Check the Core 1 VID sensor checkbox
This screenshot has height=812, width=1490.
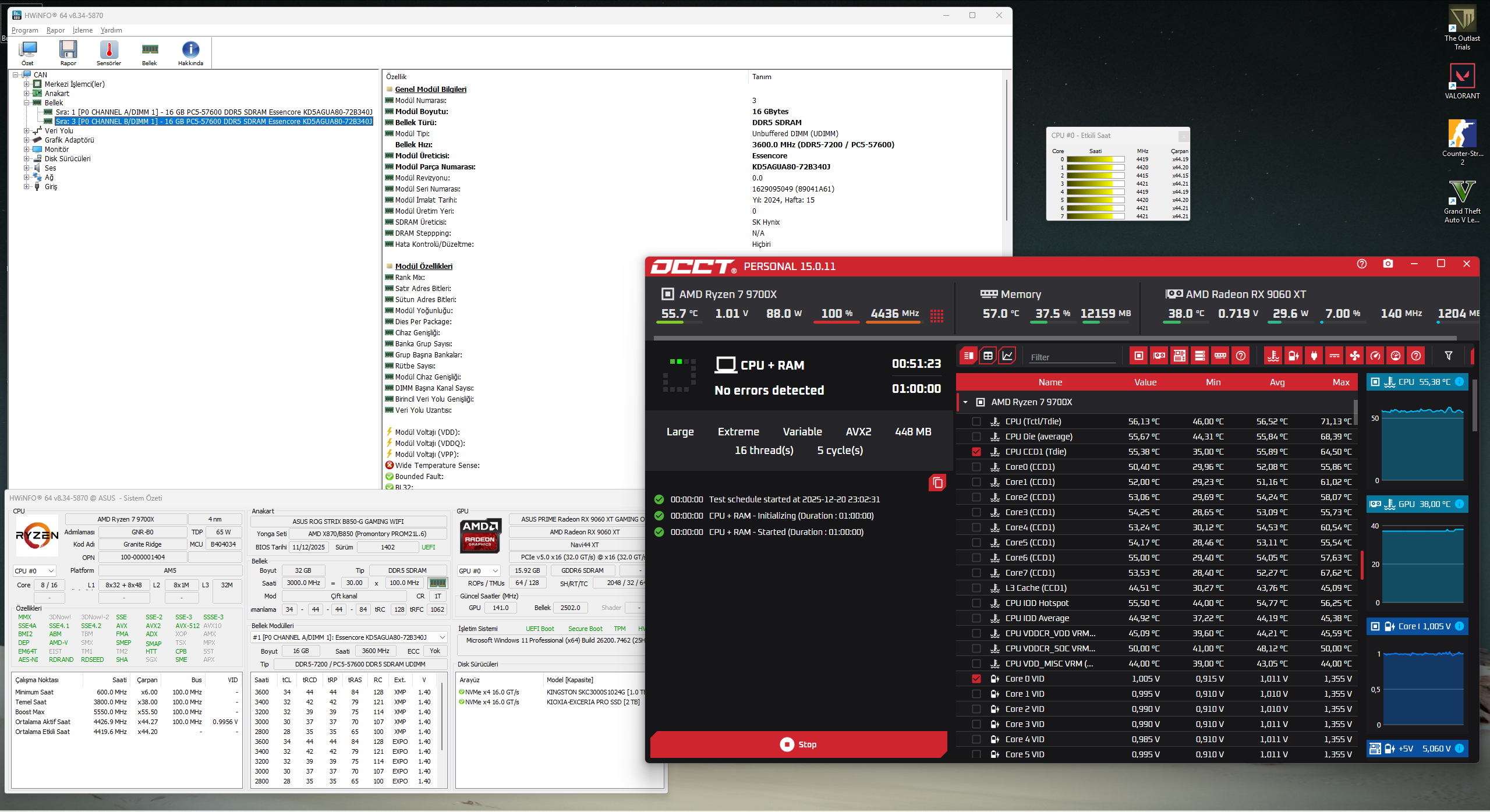976,694
